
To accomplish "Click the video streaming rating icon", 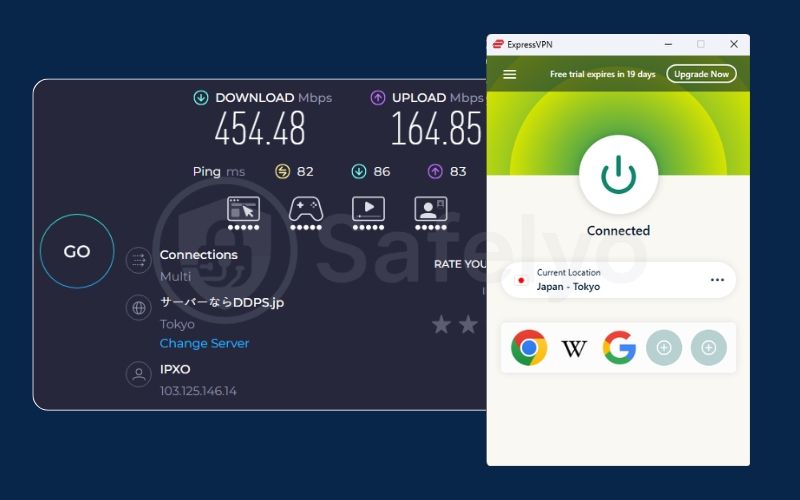I will coord(368,213).
